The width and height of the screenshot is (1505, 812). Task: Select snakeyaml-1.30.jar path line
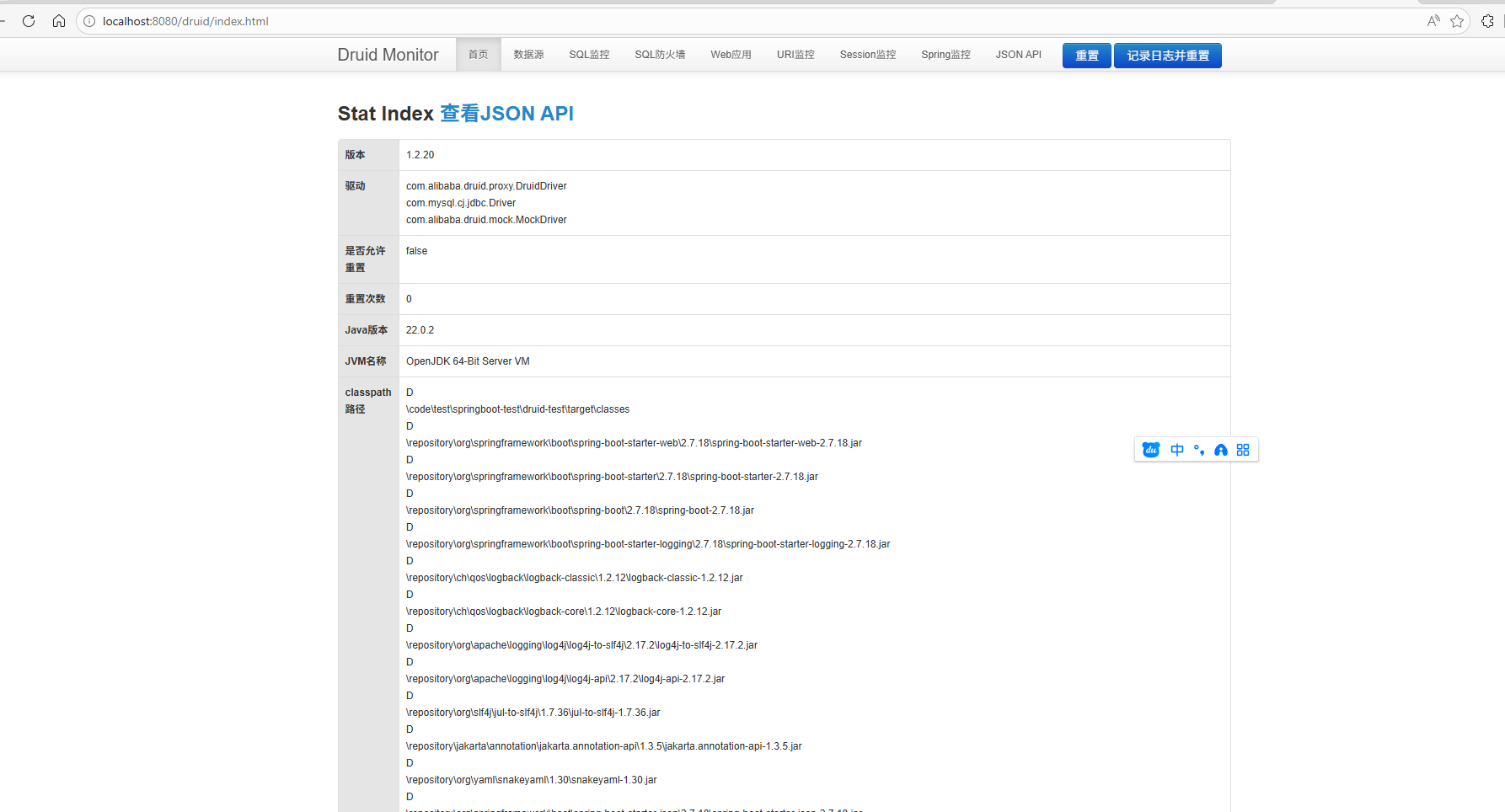tap(531, 780)
